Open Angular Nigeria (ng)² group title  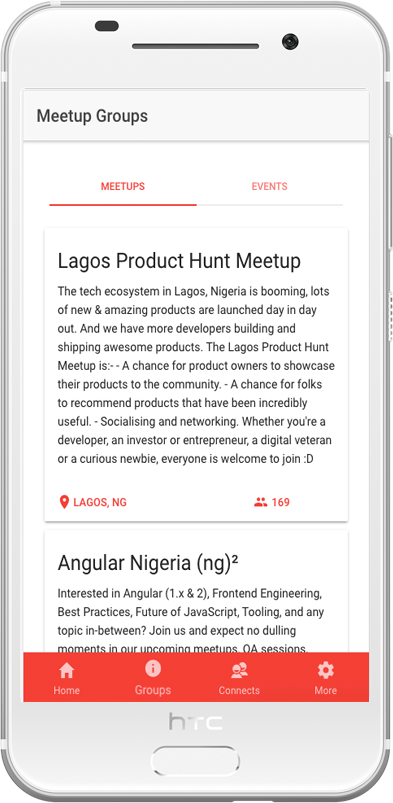(148, 563)
